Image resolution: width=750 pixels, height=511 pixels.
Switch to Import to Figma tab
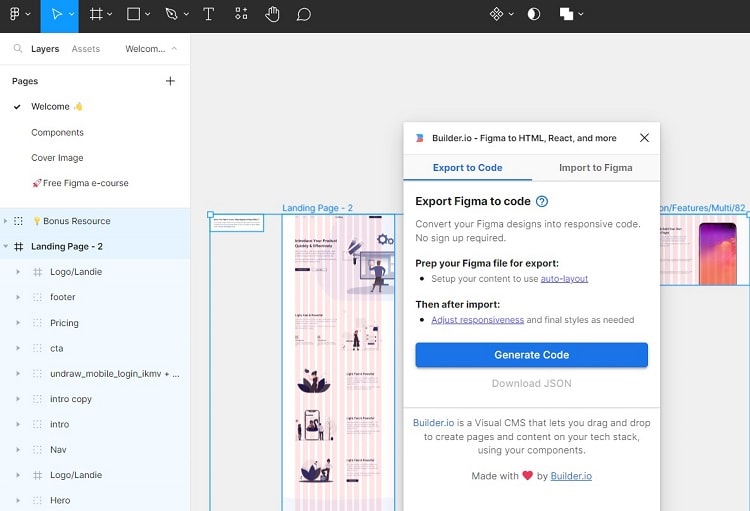pyautogui.click(x=596, y=168)
